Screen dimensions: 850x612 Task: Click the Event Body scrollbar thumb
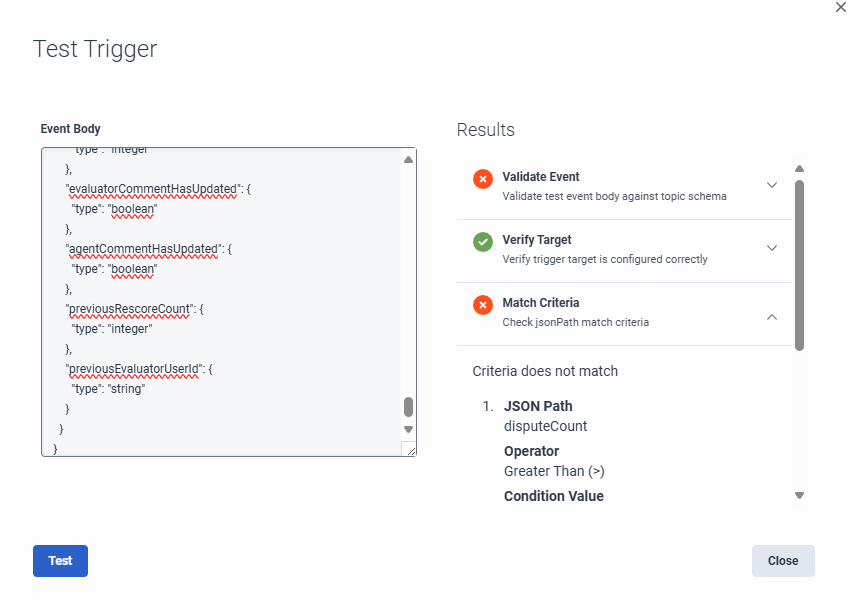(408, 407)
